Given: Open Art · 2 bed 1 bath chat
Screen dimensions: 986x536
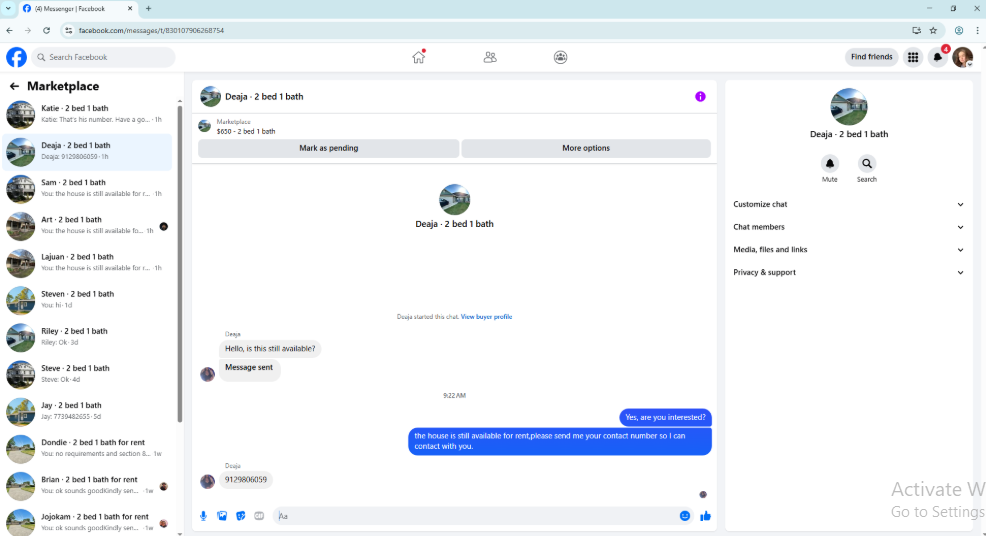Looking at the screenshot, I should click(87, 226).
